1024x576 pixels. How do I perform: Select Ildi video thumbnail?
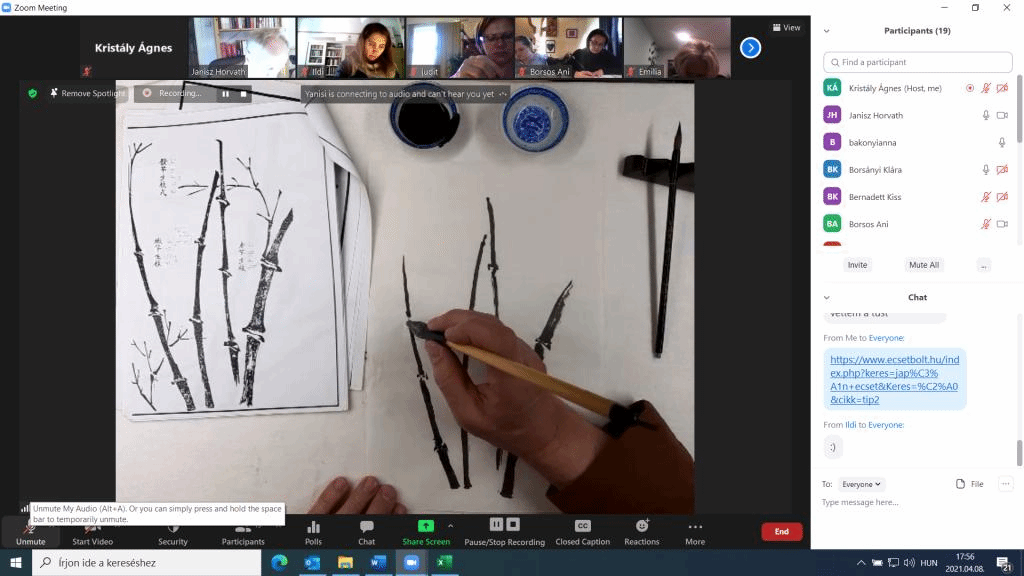(x=351, y=48)
